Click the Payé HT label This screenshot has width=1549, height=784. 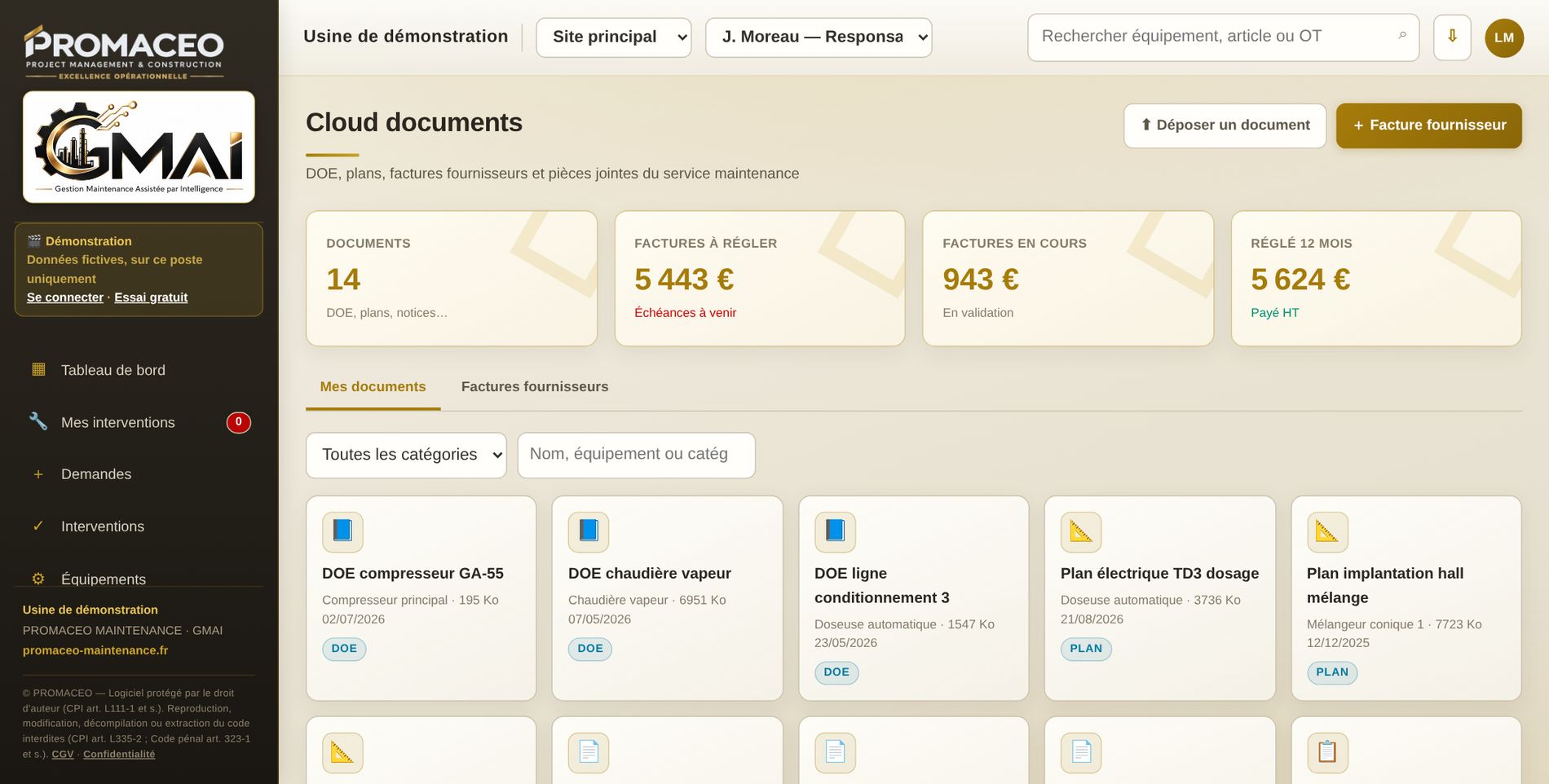[1275, 313]
